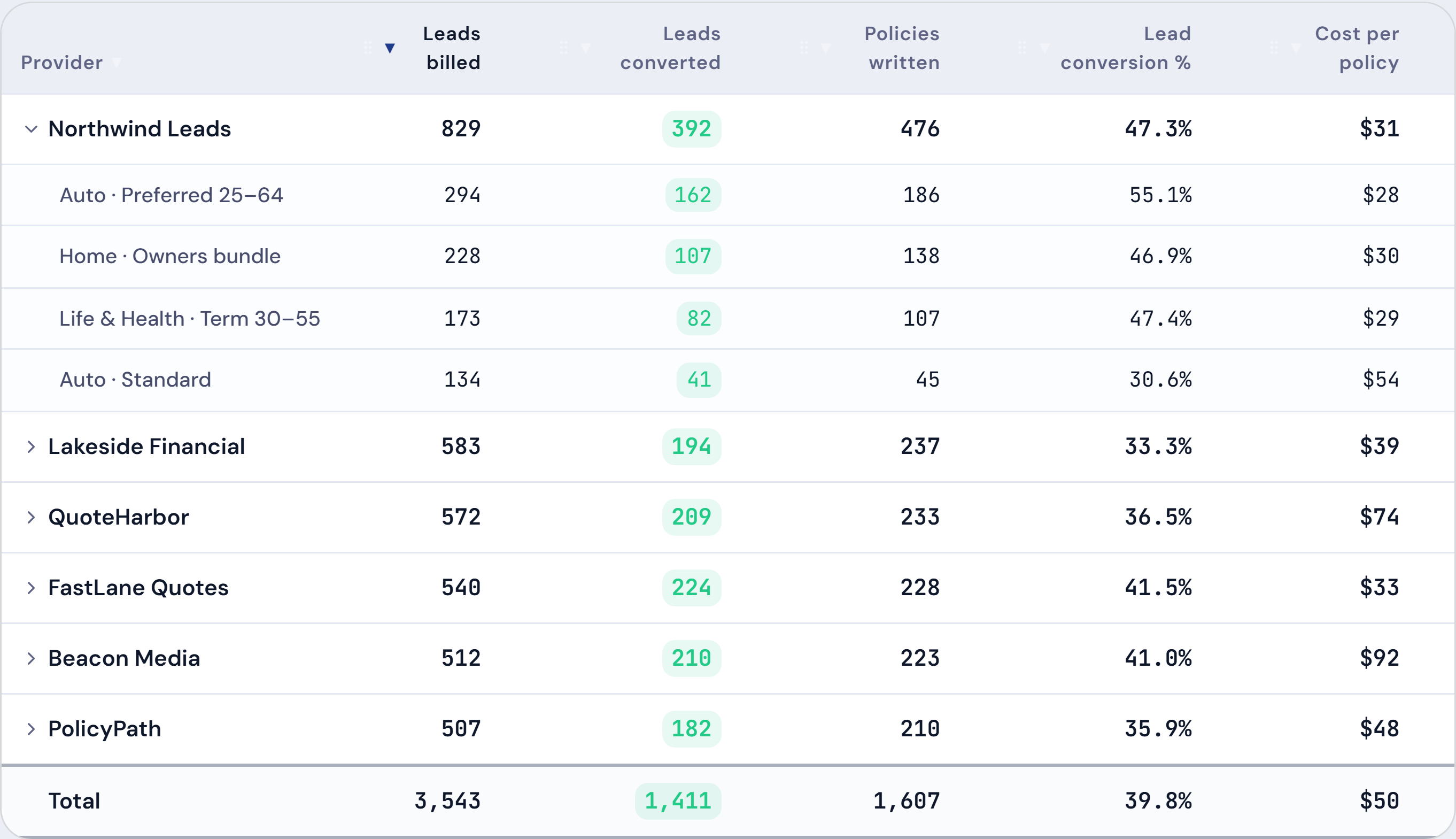Collapse the Northwind Leads row
The image size is (1456, 839).
point(31,129)
